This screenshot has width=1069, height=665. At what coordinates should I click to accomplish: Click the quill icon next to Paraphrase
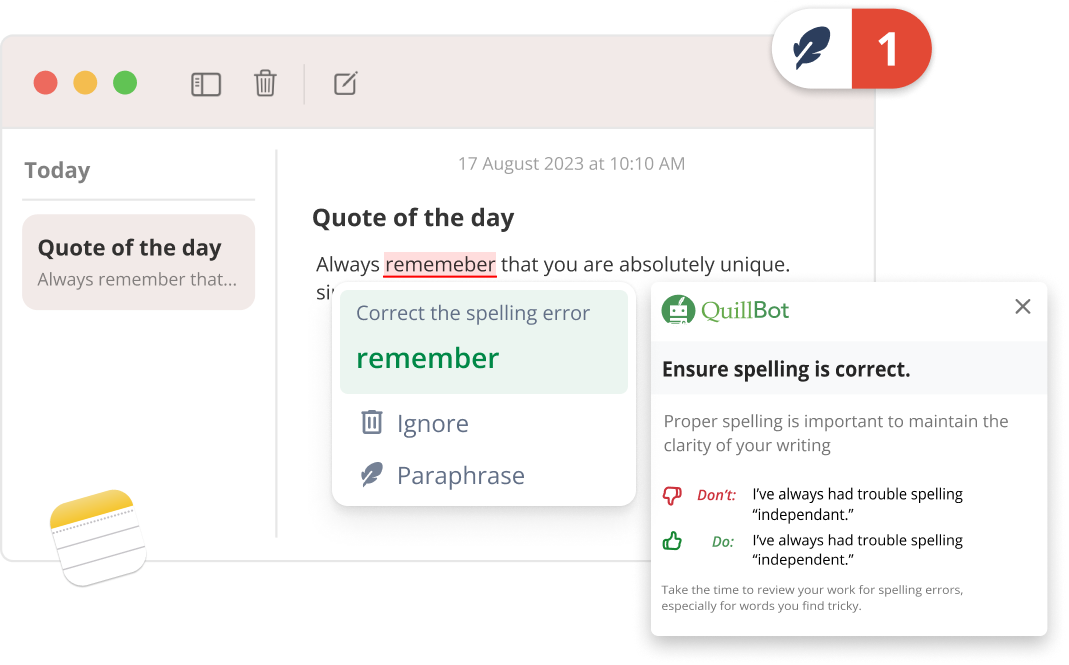(x=371, y=475)
